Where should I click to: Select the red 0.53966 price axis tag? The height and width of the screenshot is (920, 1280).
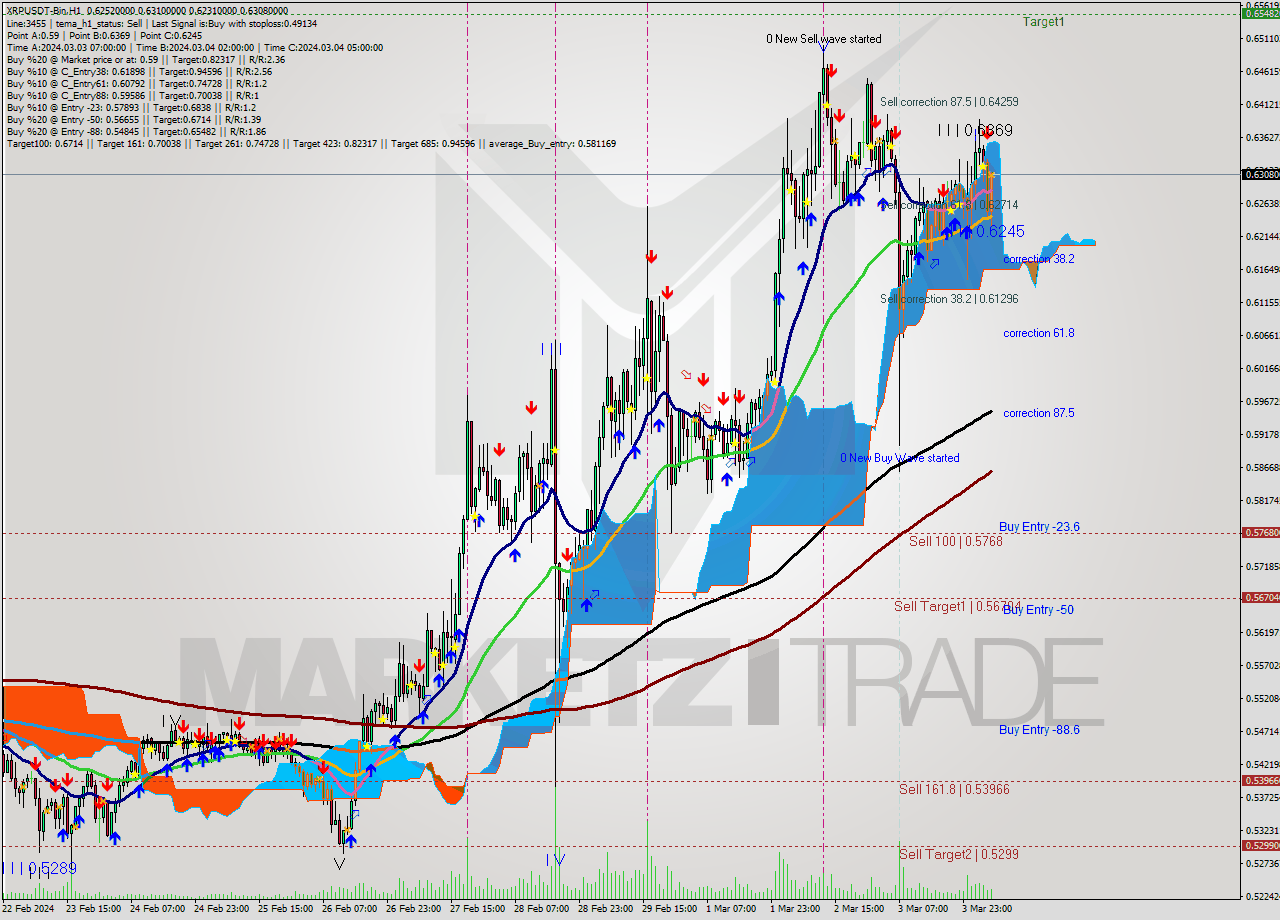pyautogui.click(x=1259, y=780)
